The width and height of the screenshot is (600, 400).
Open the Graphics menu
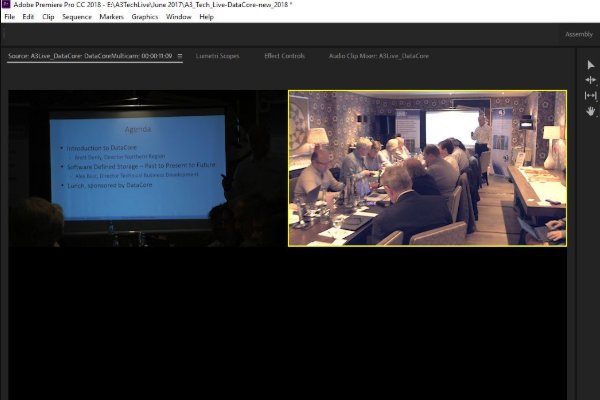(145, 17)
